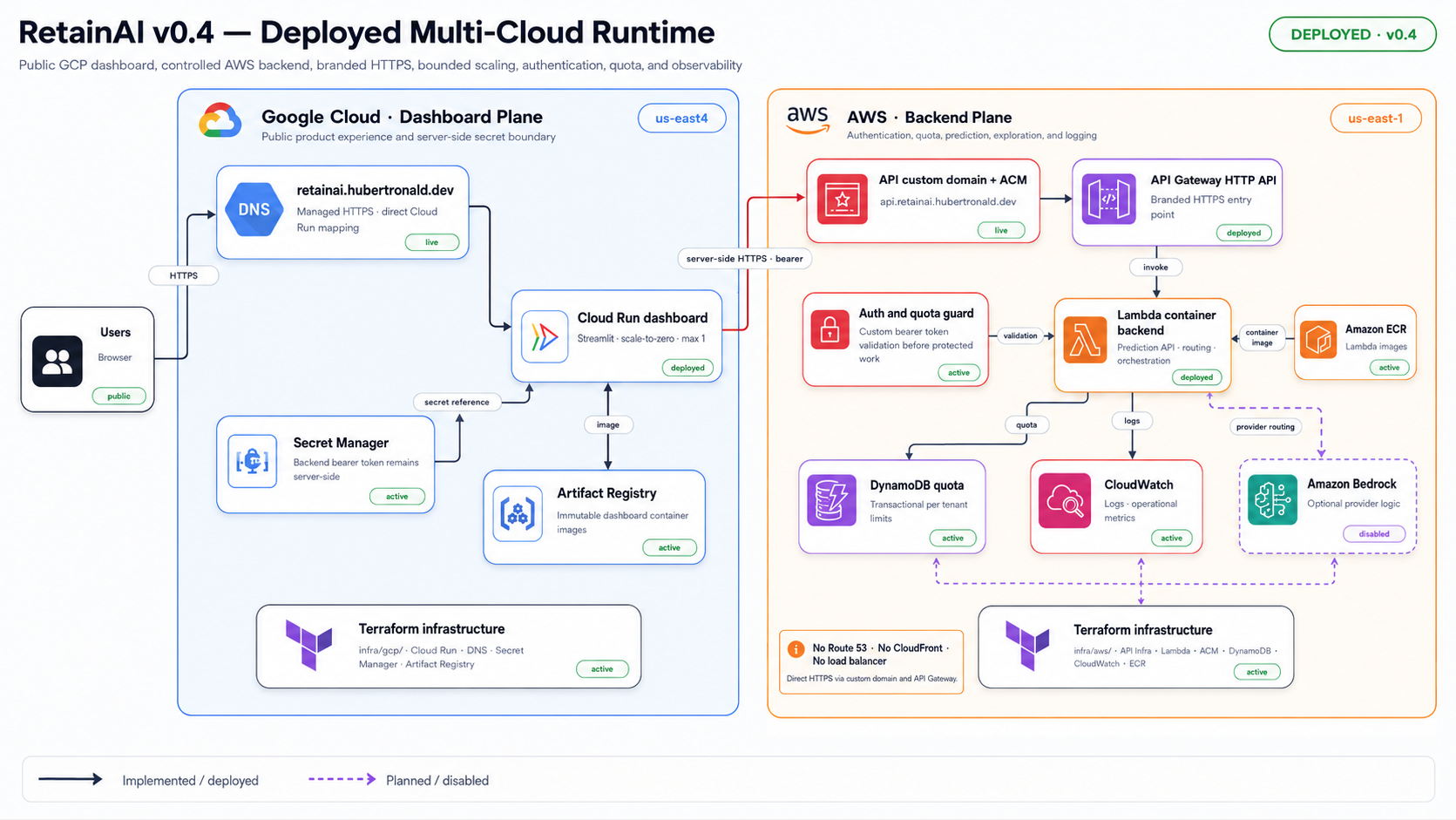Image resolution: width=1456 pixels, height=820 pixels.
Task: Click the active badge on CloudWatch card
Action: pos(1171,539)
